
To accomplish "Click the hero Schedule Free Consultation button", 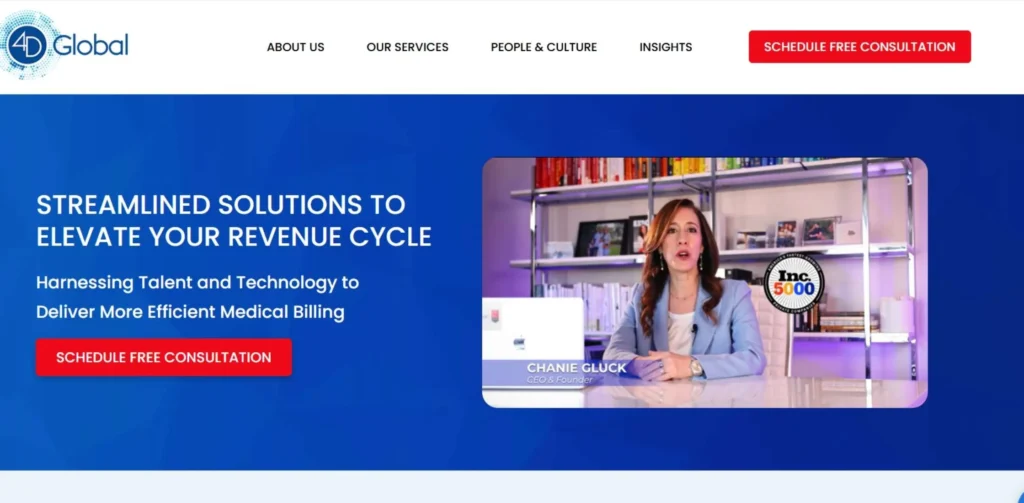I will (x=164, y=357).
